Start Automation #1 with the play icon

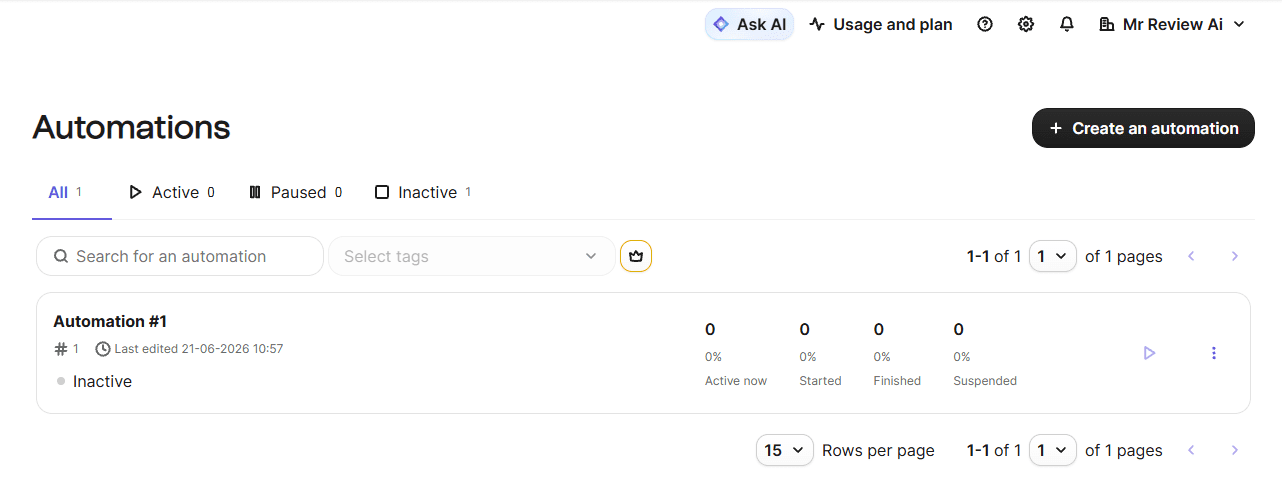(x=1149, y=353)
